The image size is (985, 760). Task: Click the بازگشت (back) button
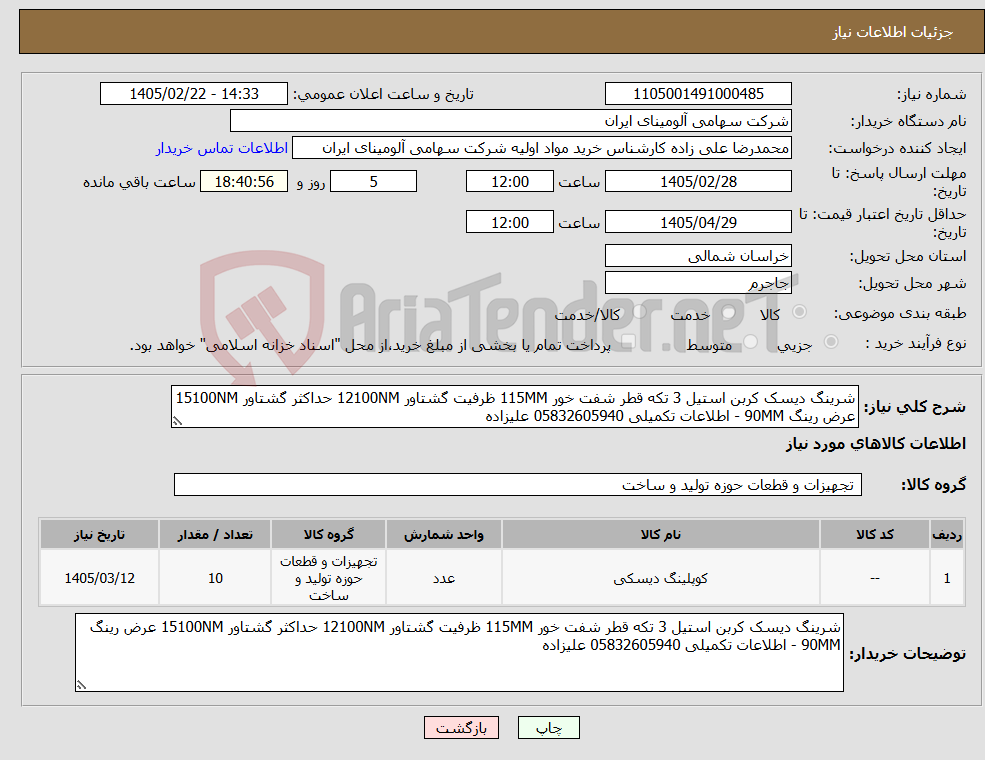pyautogui.click(x=461, y=727)
